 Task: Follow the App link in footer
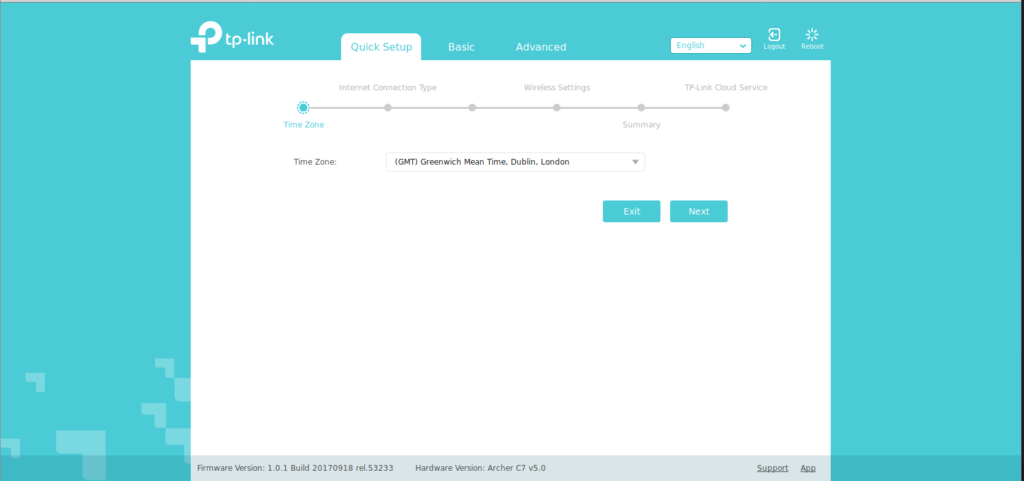[x=808, y=468]
